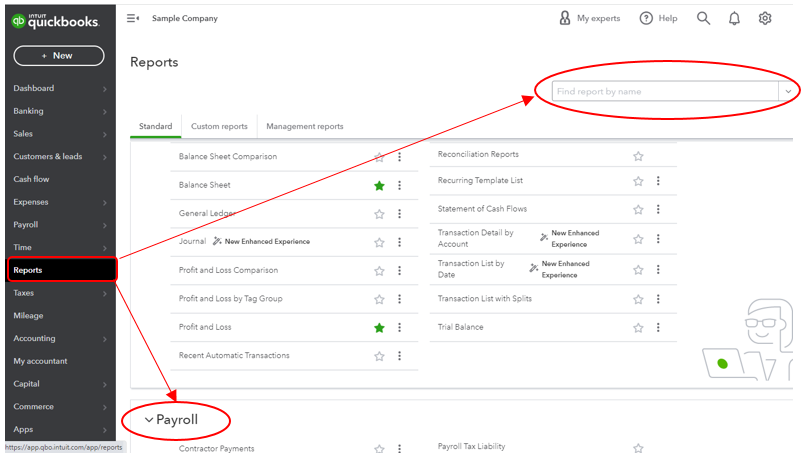Open Mileage in the sidebar
807x455 pixels.
pos(28,316)
